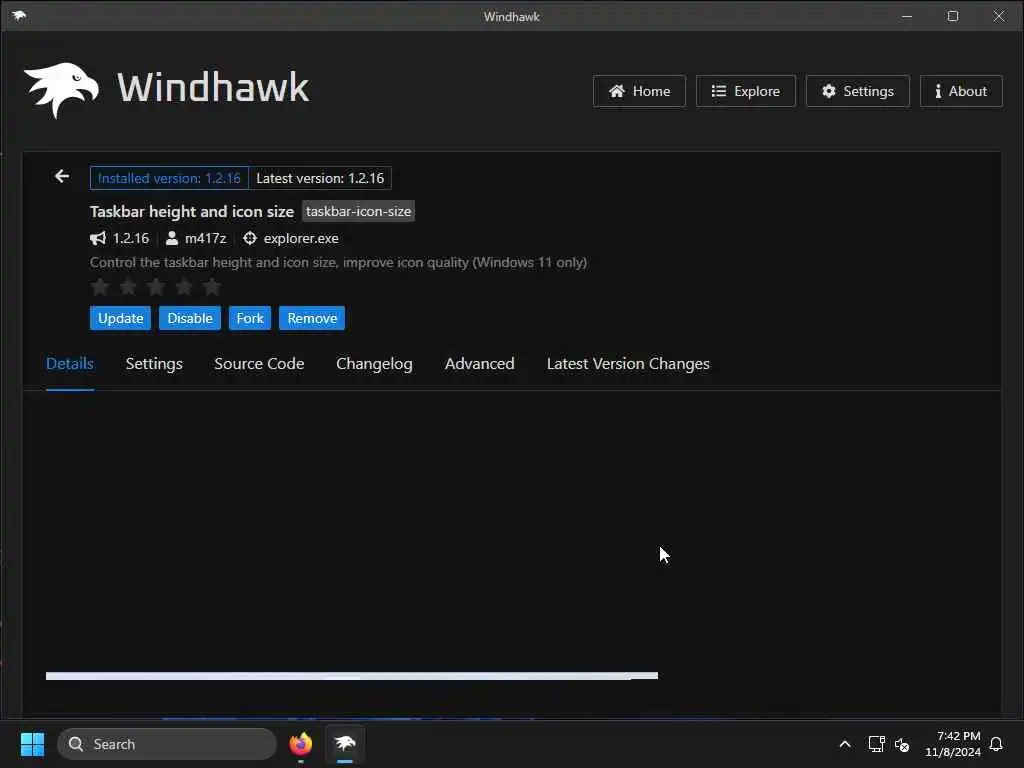The height and width of the screenshot is (768, 1024).
Task: Open the Explore page
Action: pyautogui.click(x=745, y=91)
